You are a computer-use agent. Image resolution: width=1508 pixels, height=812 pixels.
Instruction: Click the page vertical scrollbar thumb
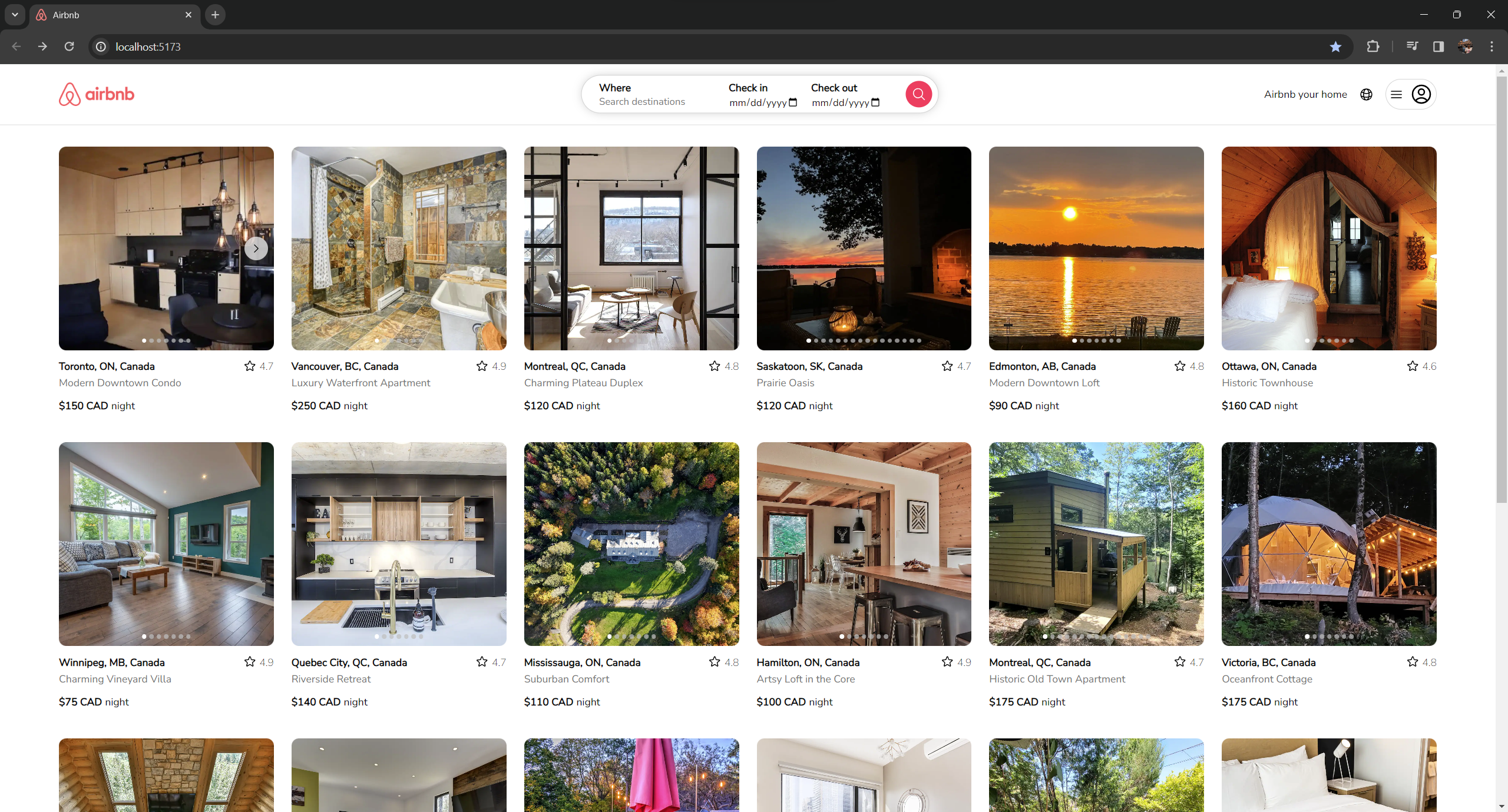(x=1502, y=289)
